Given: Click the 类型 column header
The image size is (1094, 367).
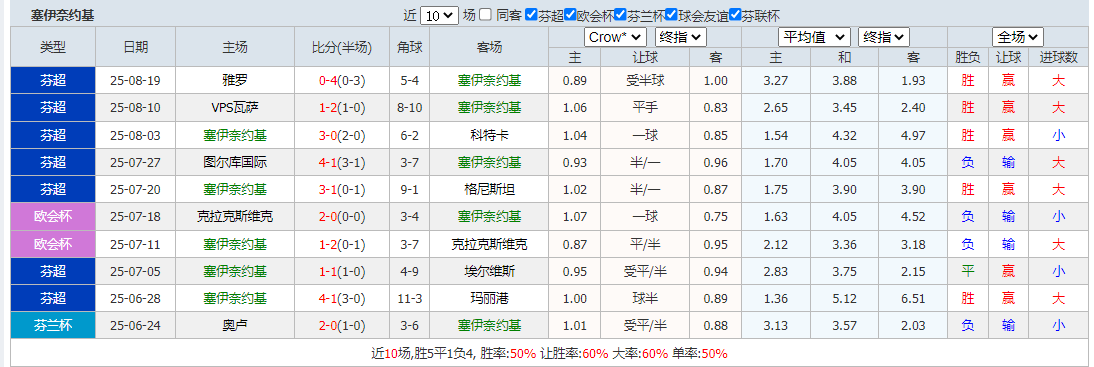Looking at the screenshot, I should [x=53, y=47].
